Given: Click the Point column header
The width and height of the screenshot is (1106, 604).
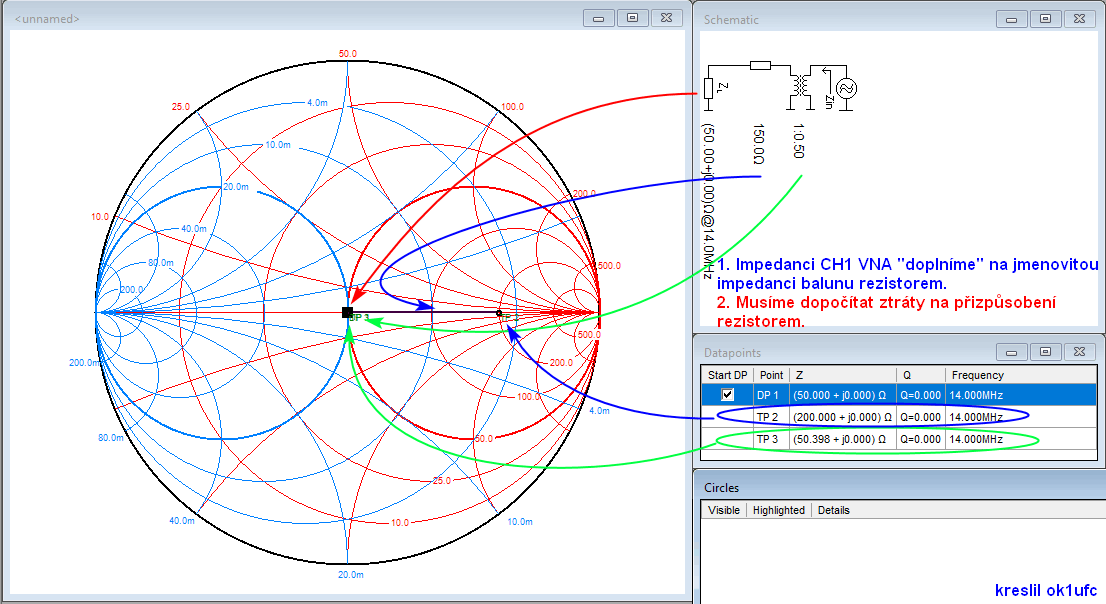Looking at the screenshot, I should [771, 375].
